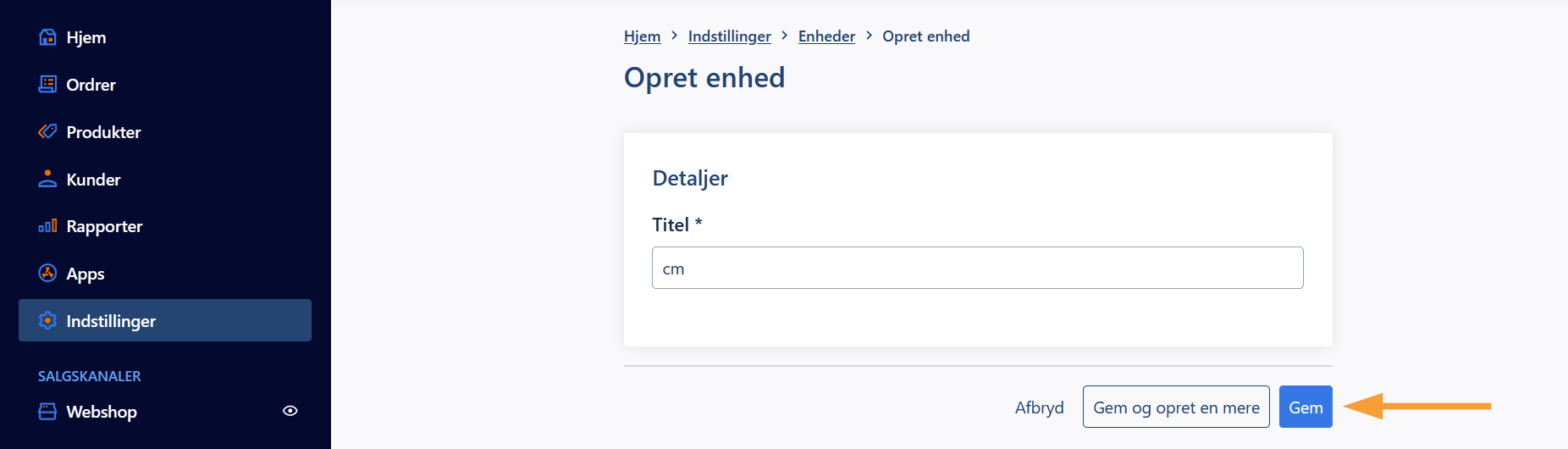Go back to Enheder breadcrumb
Viewport: 1568px width, 449px height.
point(826,36)
